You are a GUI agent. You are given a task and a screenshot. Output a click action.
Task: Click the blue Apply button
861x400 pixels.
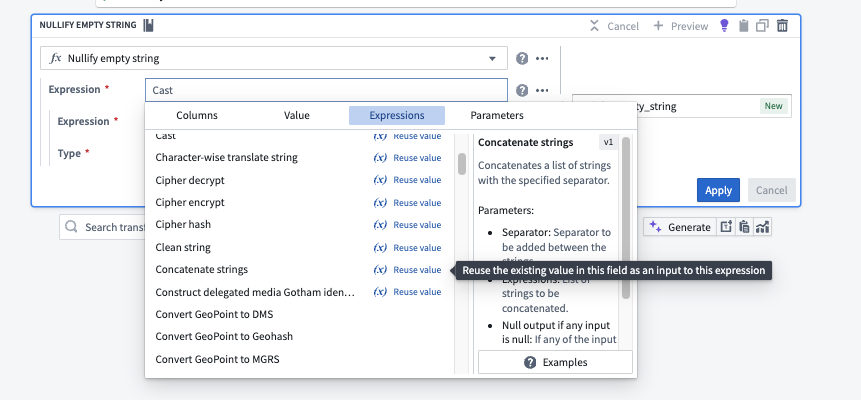click(x=718, y=190)
